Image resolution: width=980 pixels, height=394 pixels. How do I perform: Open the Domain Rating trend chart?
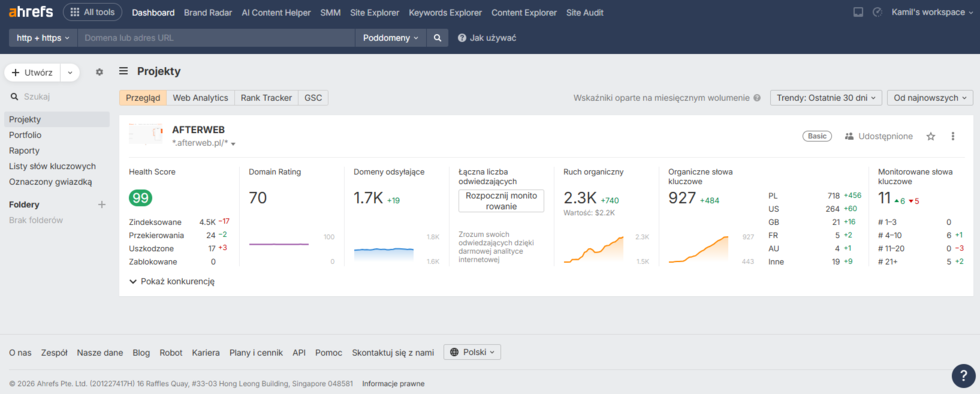[279, 245]
